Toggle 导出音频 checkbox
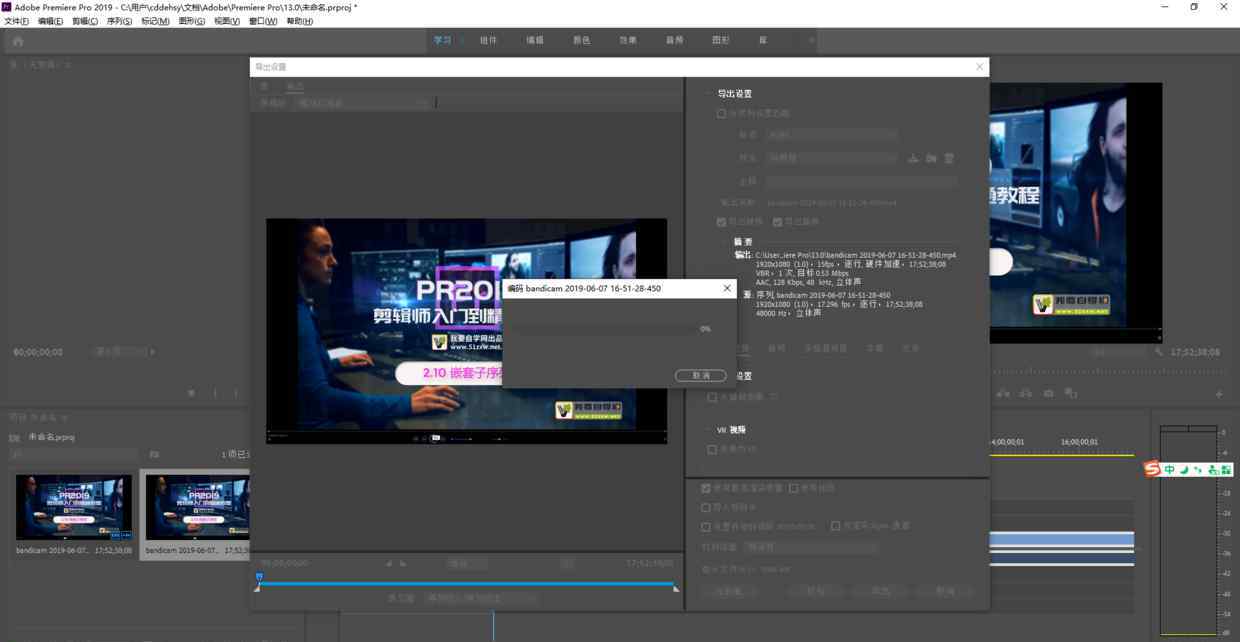The width and height of the screenshot is (1240, 642). 777,222
